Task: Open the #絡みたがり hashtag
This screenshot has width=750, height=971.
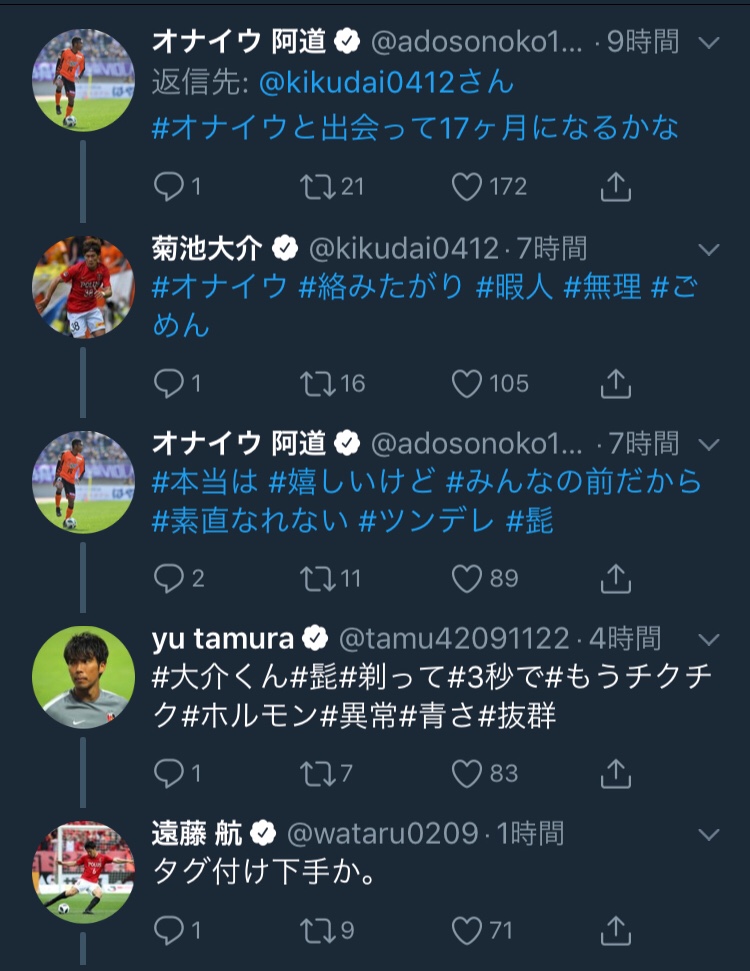Action: 382,288
